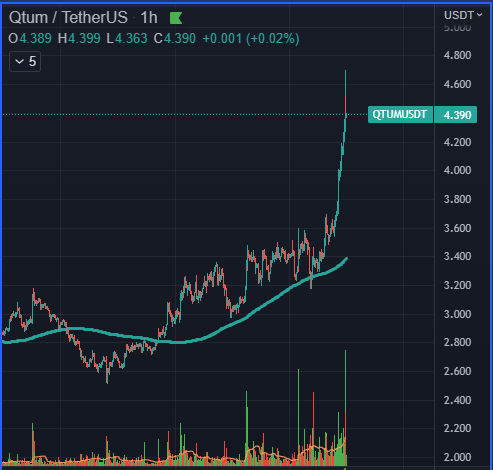Viewport: 493px width, 470px height.
Task: Click the 4.000 price axis label
Action: coord(457,170)
